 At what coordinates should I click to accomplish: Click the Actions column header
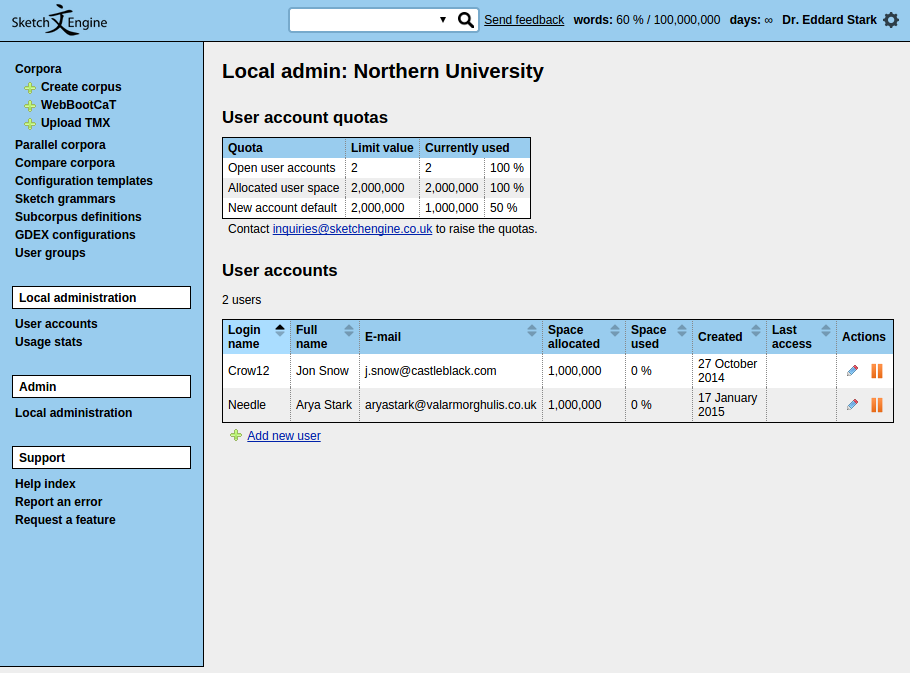[864, 336]
